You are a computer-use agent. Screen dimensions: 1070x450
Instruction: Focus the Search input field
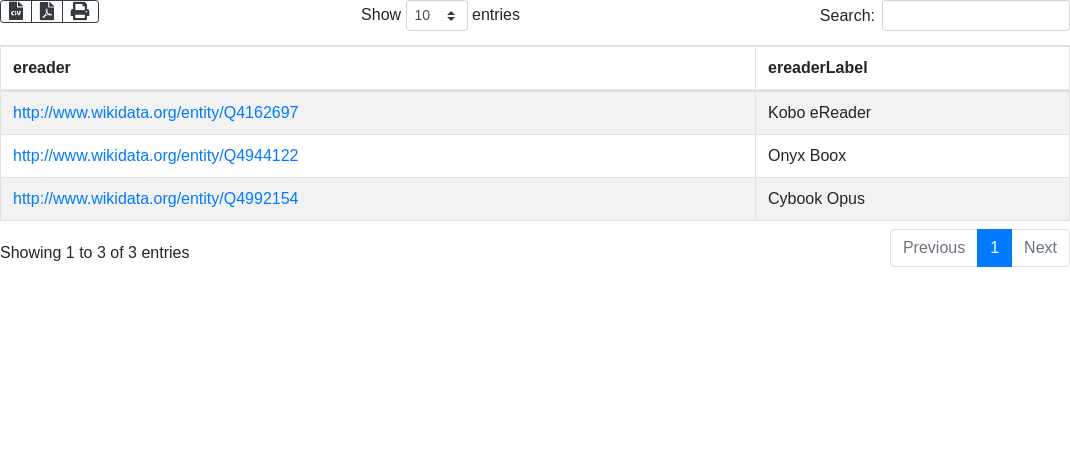[975, 16]
